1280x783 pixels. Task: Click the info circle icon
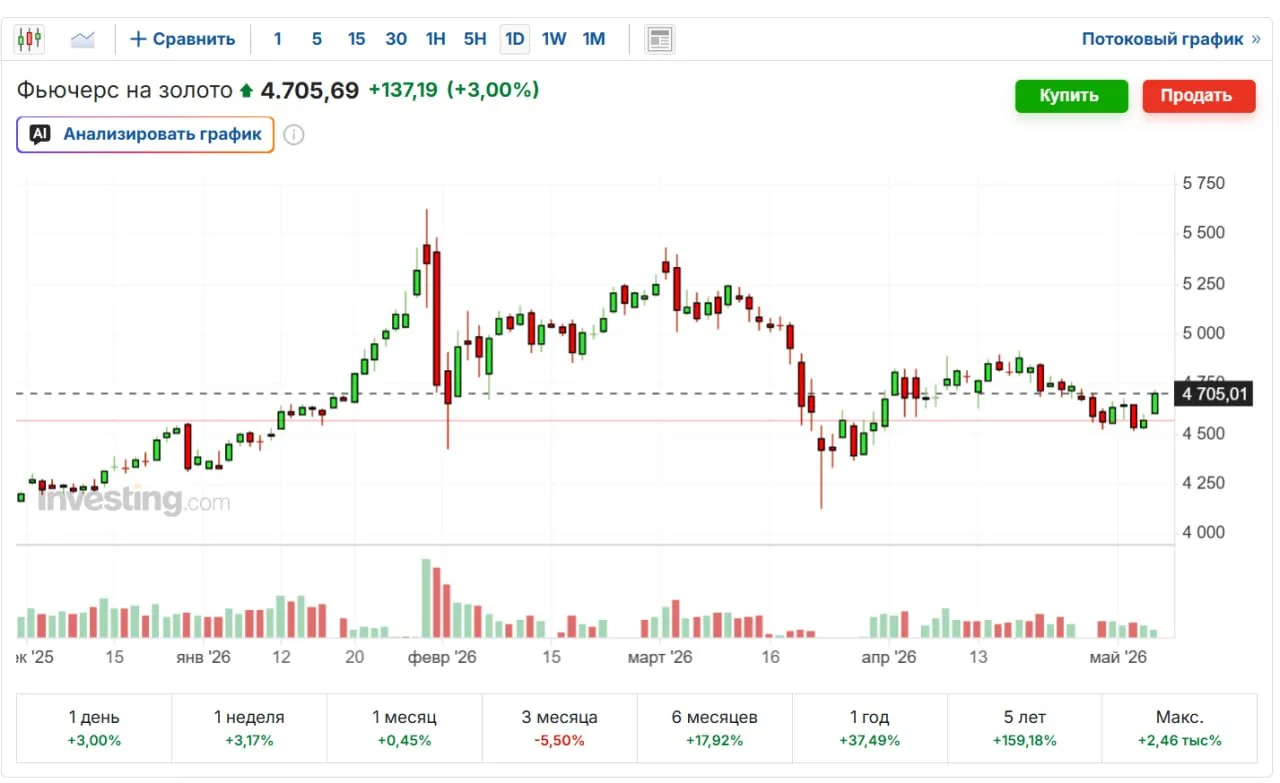pyautogui.click(x=293, y=135)
